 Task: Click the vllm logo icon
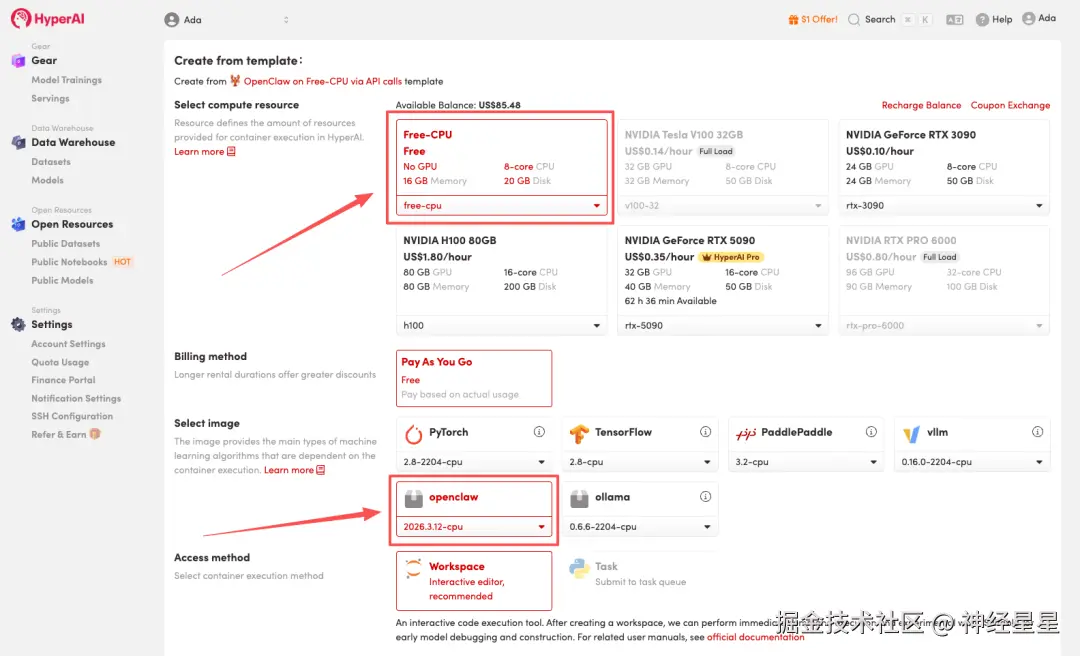point(911,433)
